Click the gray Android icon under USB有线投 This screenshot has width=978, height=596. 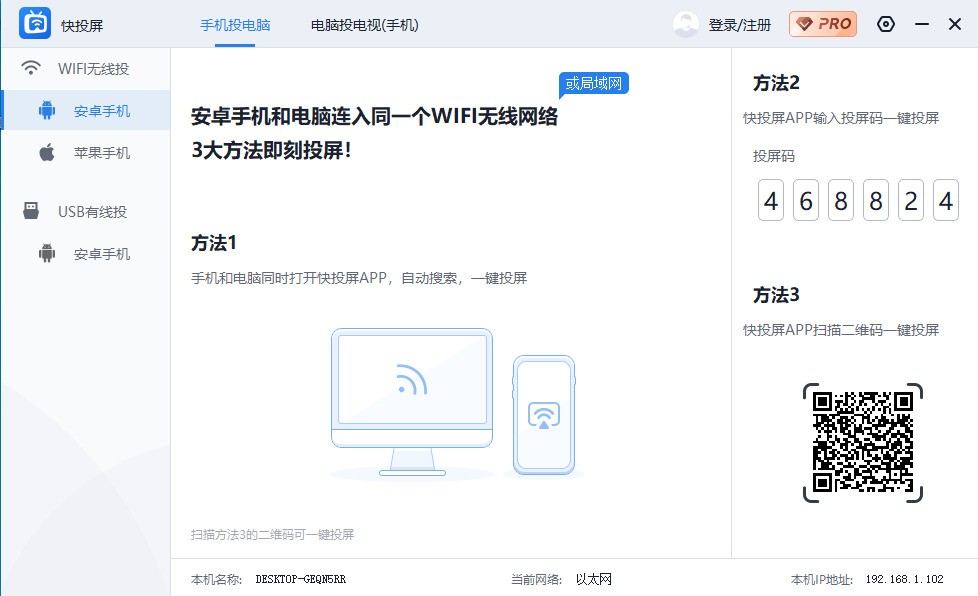tap(46, 253)
